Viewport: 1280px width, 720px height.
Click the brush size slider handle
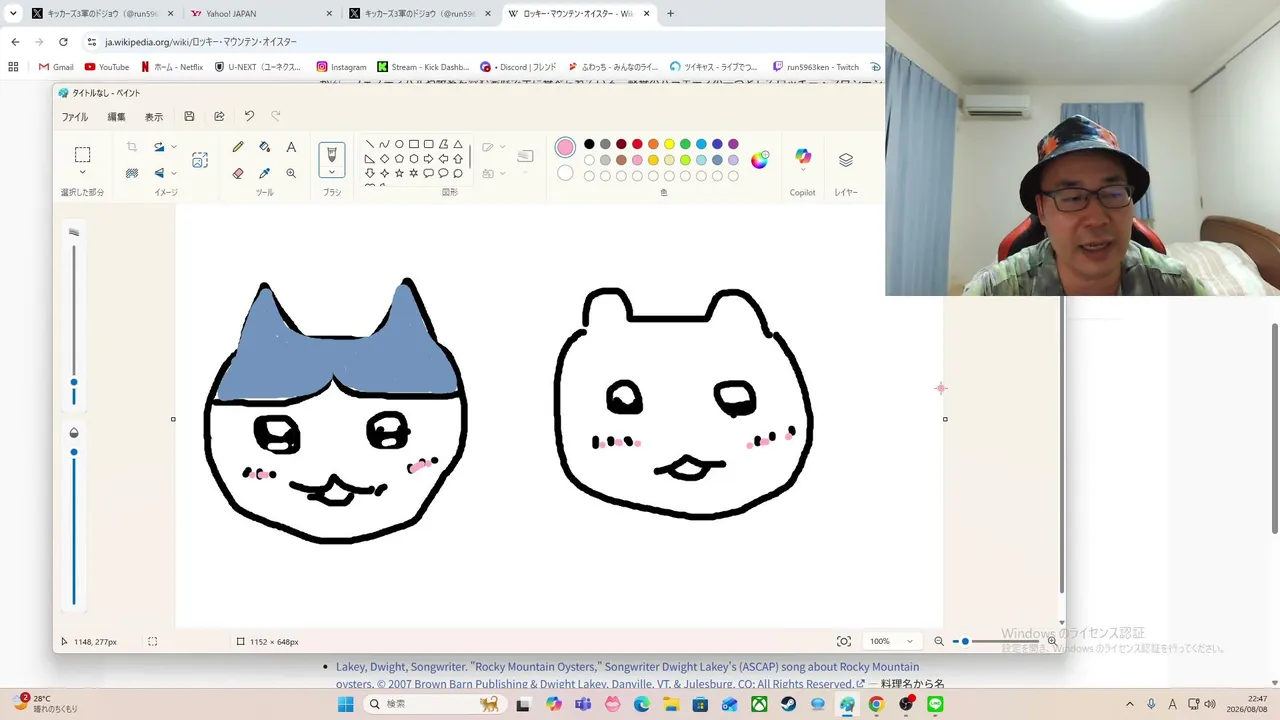pos(73,382)
